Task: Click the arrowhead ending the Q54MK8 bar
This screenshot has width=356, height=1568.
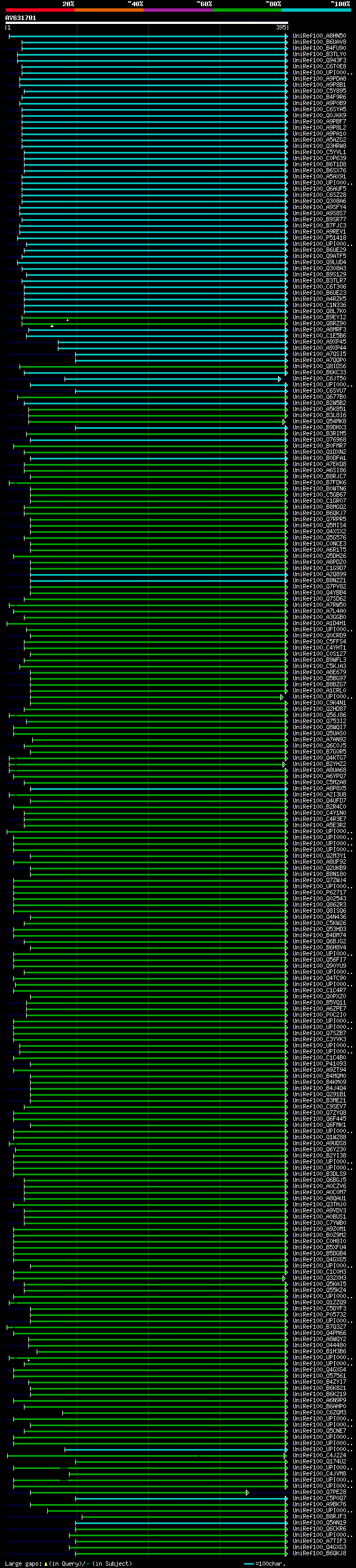Action: point(284,421)
